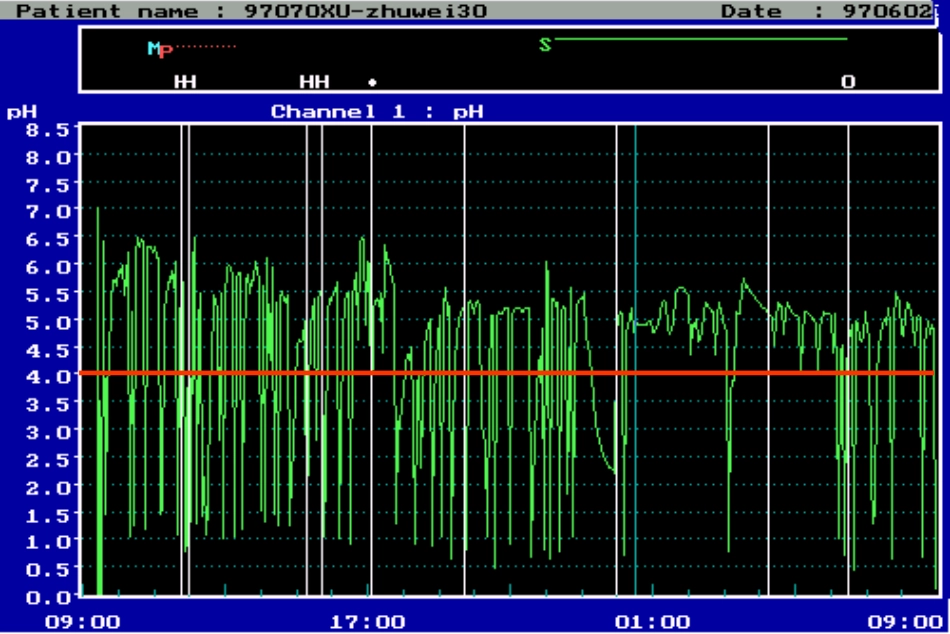This screenshot has height=634, width=950.
Task: Select the green S sleep marker
Action: coord(545,45)
